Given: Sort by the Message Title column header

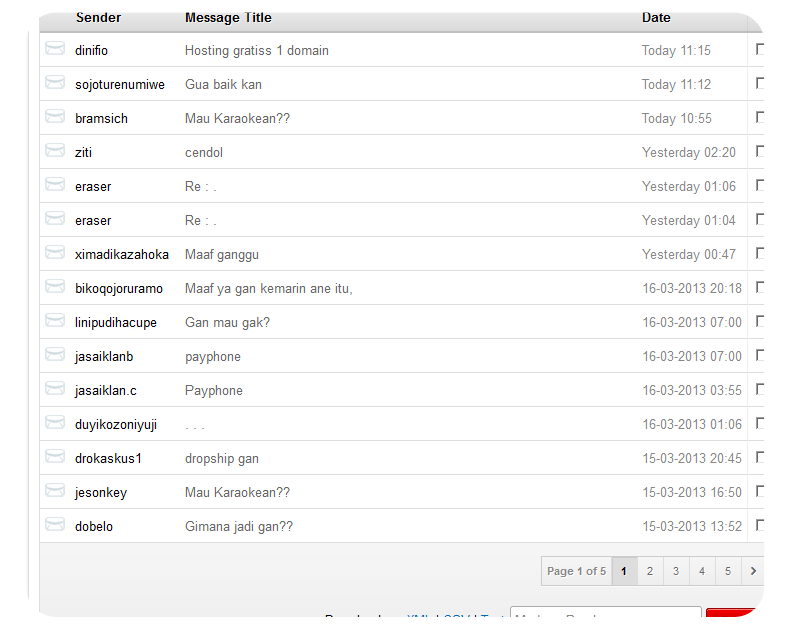Looking at the screenshot, I should click(x=228, y=18).
